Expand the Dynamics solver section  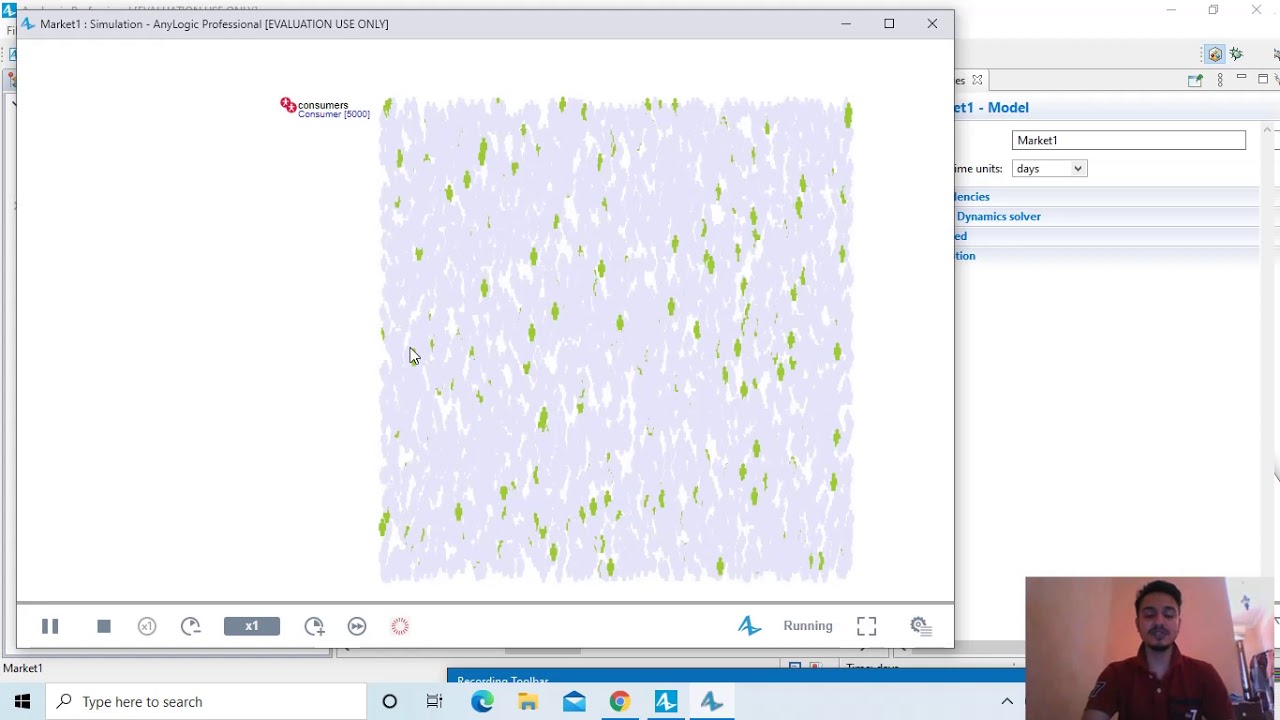point(998,216)
